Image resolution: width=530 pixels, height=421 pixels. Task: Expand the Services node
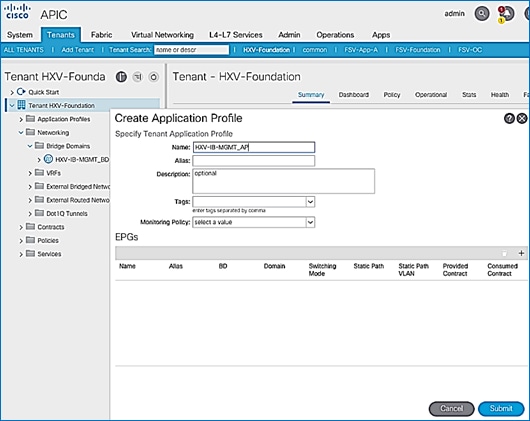click(21, 254)
